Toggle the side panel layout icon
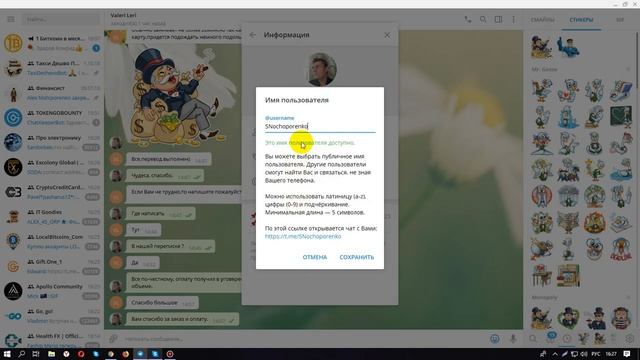 (498, 19)
